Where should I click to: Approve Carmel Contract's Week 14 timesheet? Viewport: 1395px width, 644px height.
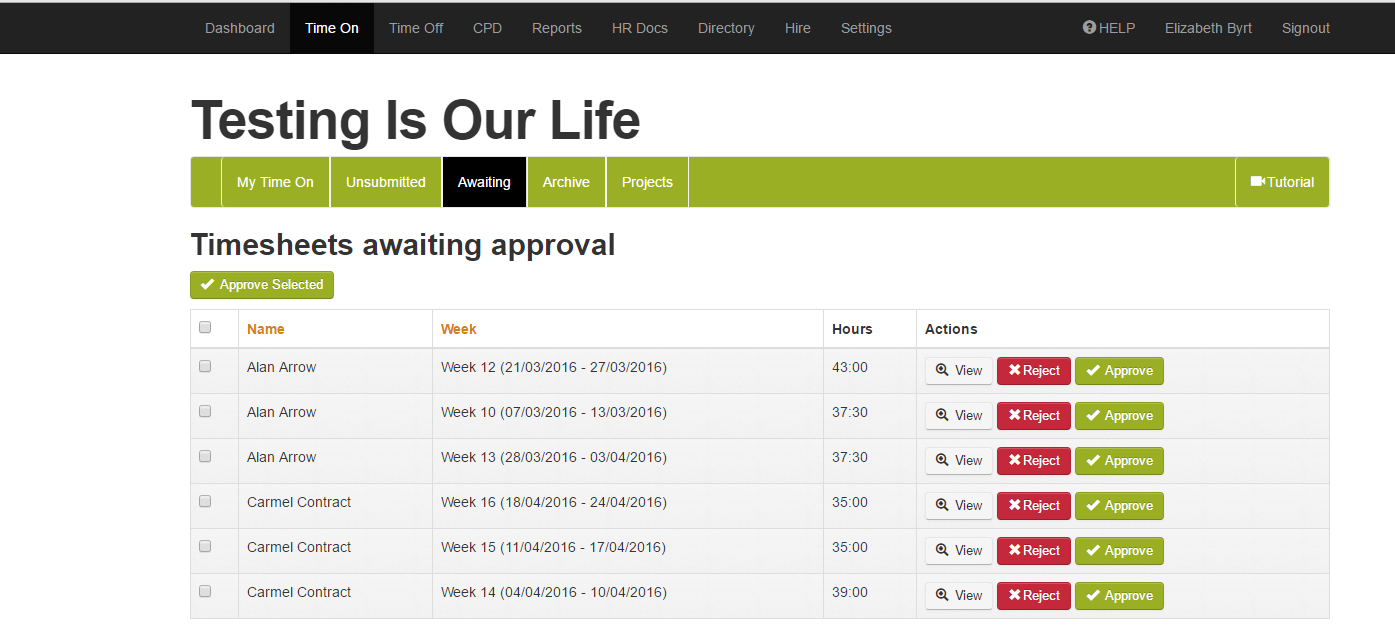1118,596
